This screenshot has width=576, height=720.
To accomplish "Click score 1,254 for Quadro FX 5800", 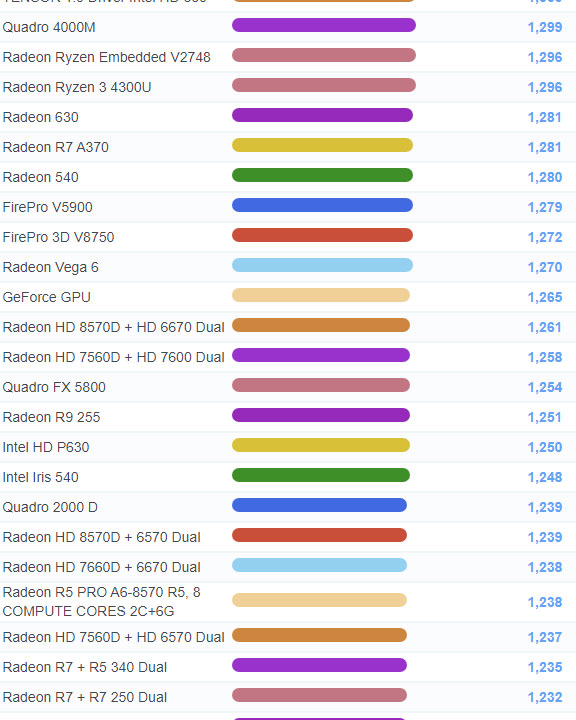I will (545, 388).
